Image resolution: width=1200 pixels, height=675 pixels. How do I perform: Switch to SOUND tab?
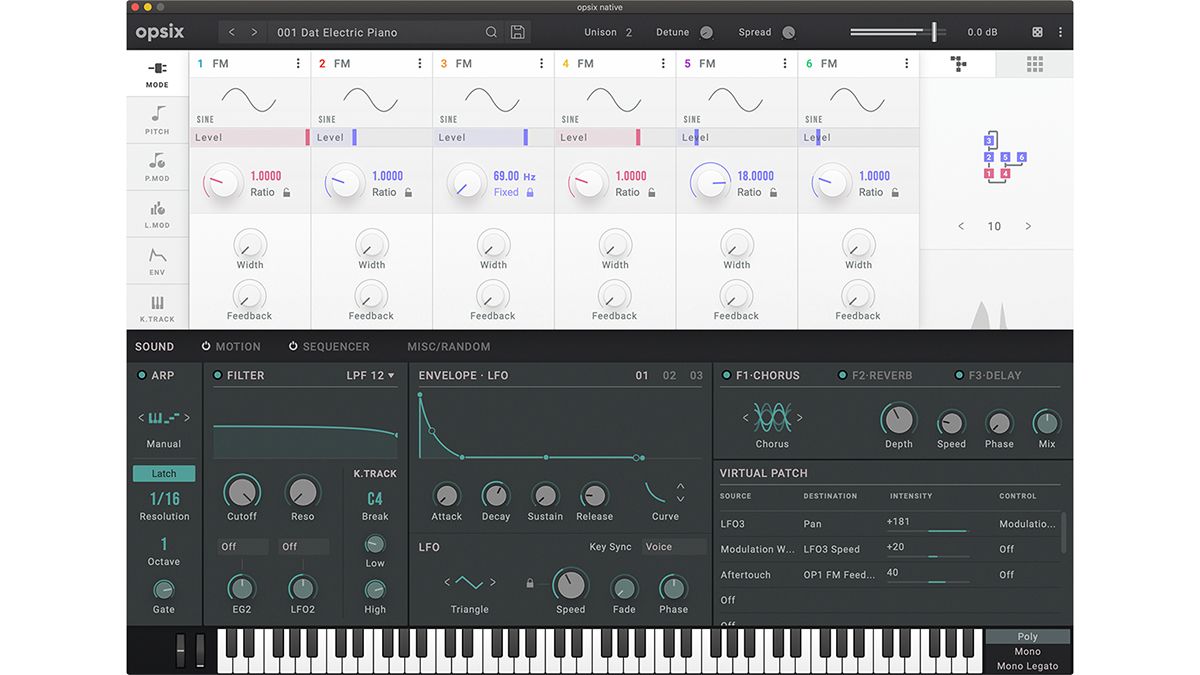pos(155,346)
